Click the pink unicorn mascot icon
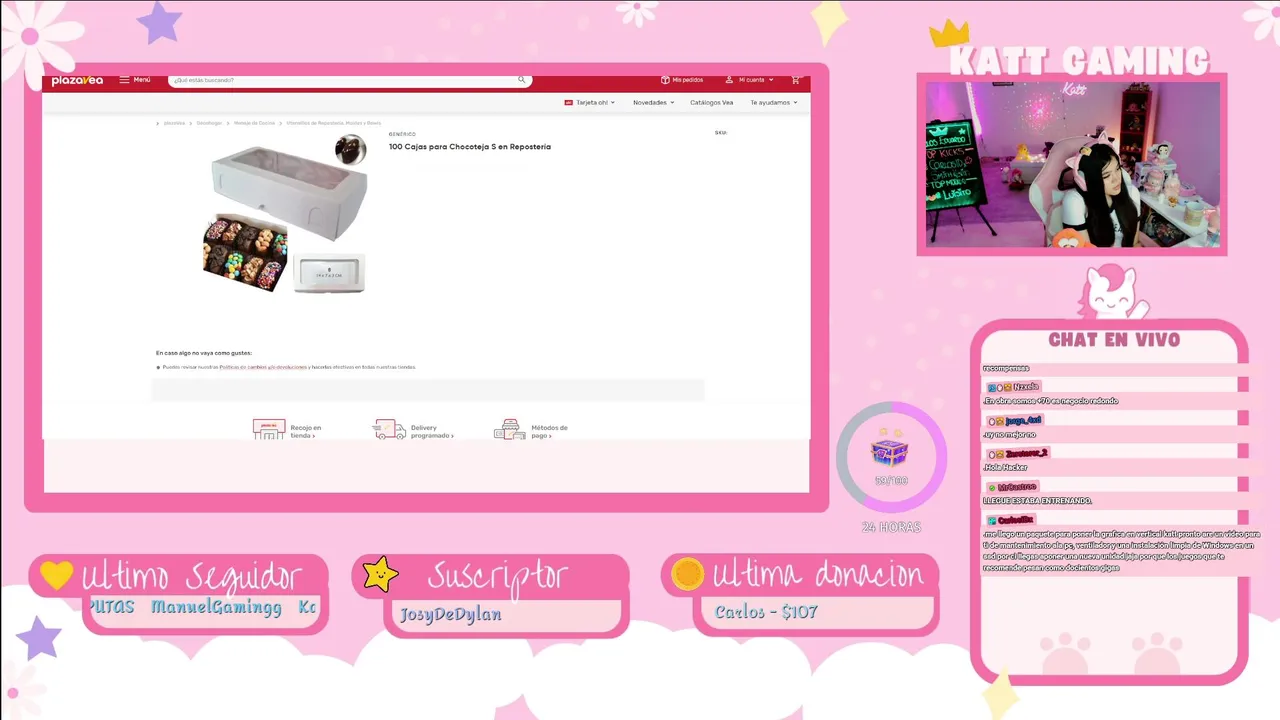Viewport: 1280px width, 720px height. click(x=1111, y=292)
